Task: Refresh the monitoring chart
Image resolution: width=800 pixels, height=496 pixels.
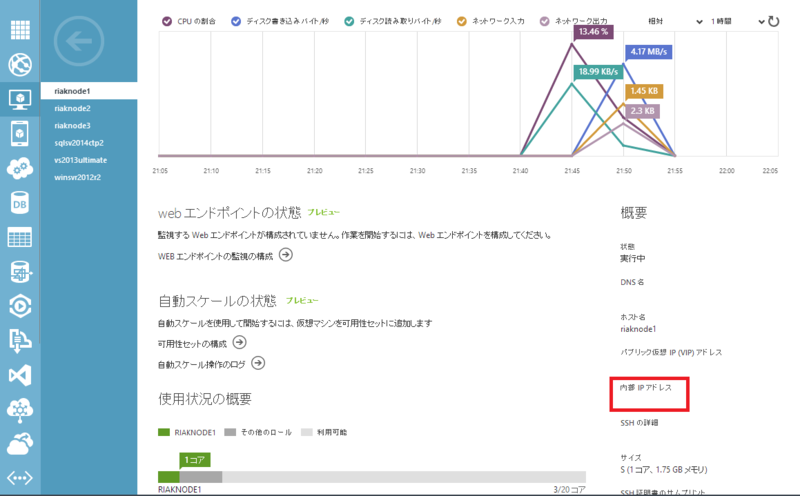Action: pyautogui.click(x=773, y=21)
